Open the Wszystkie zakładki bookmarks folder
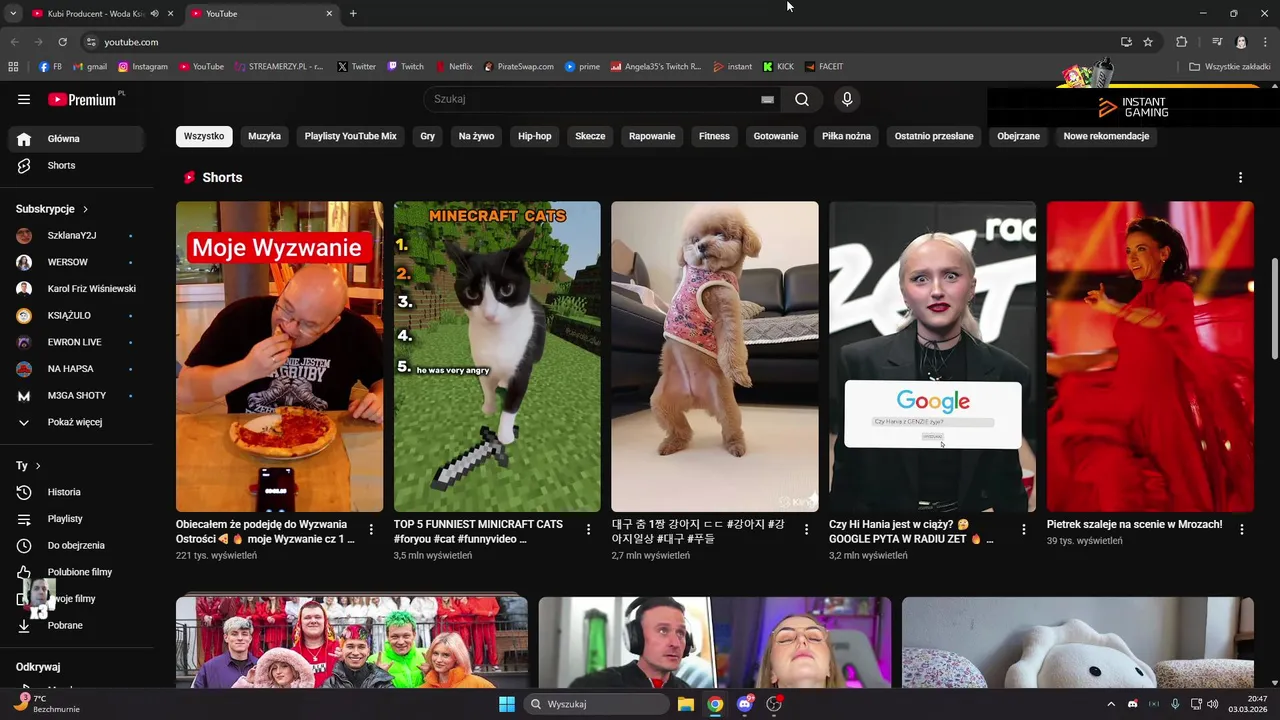This screenshot has width=1280, height=720. pyautogui.click(x=1230, y=67)
